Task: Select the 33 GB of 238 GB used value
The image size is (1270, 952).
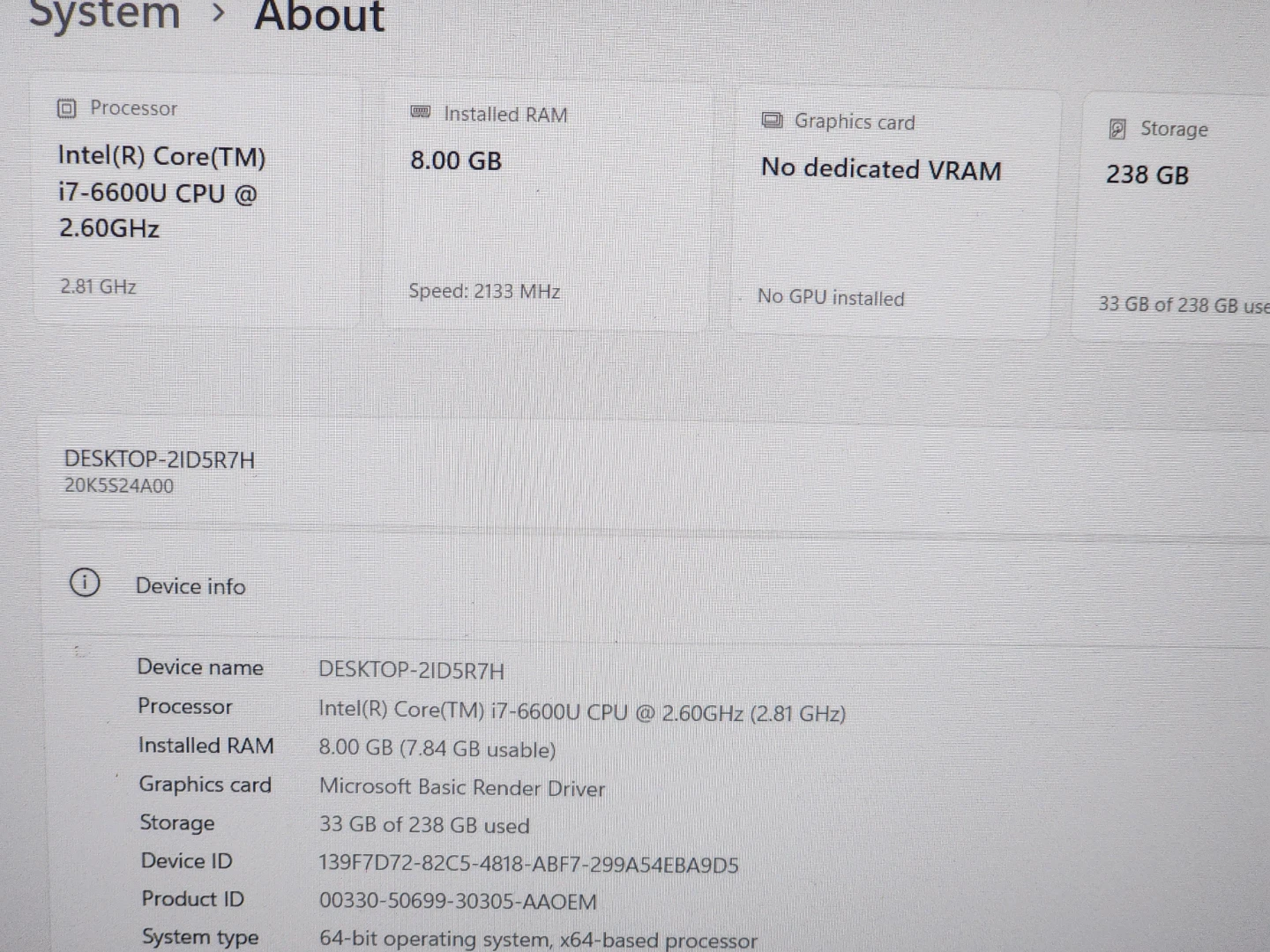Action: (424, 825)
